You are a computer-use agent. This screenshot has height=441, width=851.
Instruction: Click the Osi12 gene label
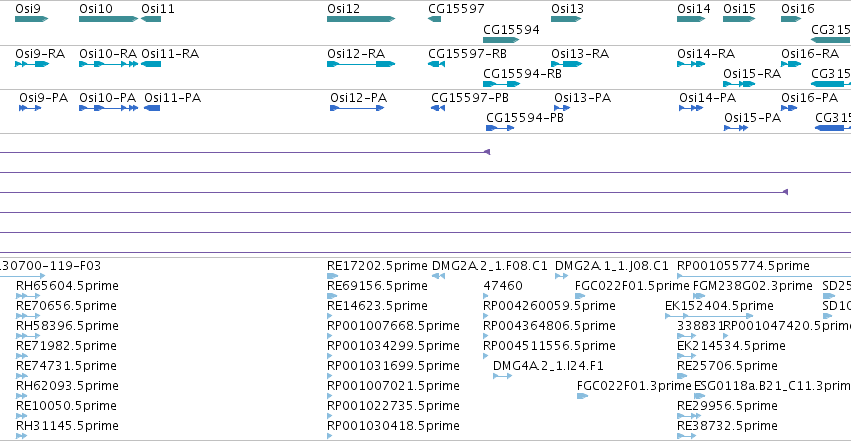pyautogui.click(x=343, y=9)
